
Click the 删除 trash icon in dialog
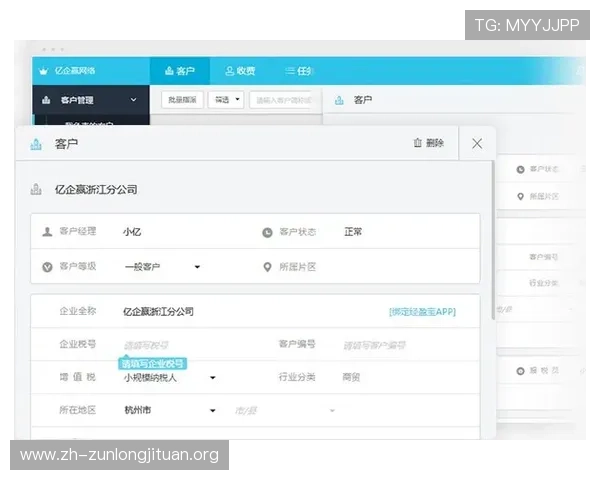[417, 143]
